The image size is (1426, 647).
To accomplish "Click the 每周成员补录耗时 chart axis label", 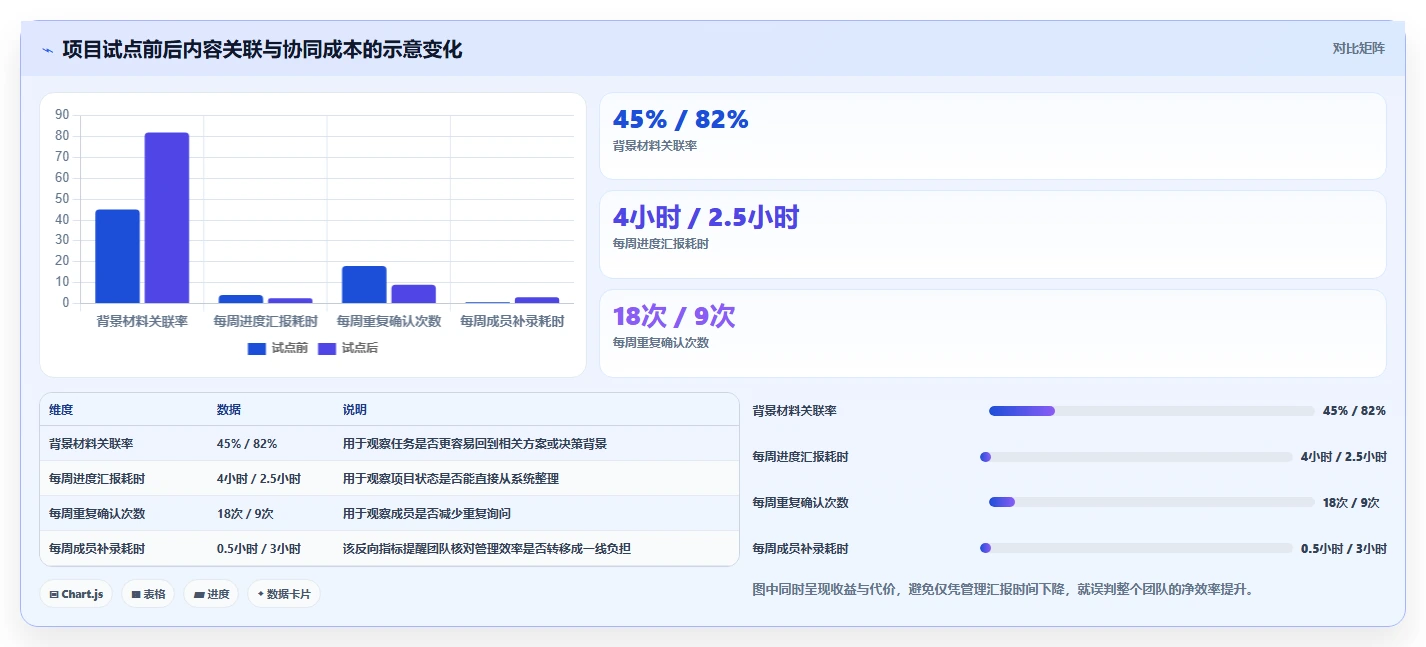I will tap(512, 322).
